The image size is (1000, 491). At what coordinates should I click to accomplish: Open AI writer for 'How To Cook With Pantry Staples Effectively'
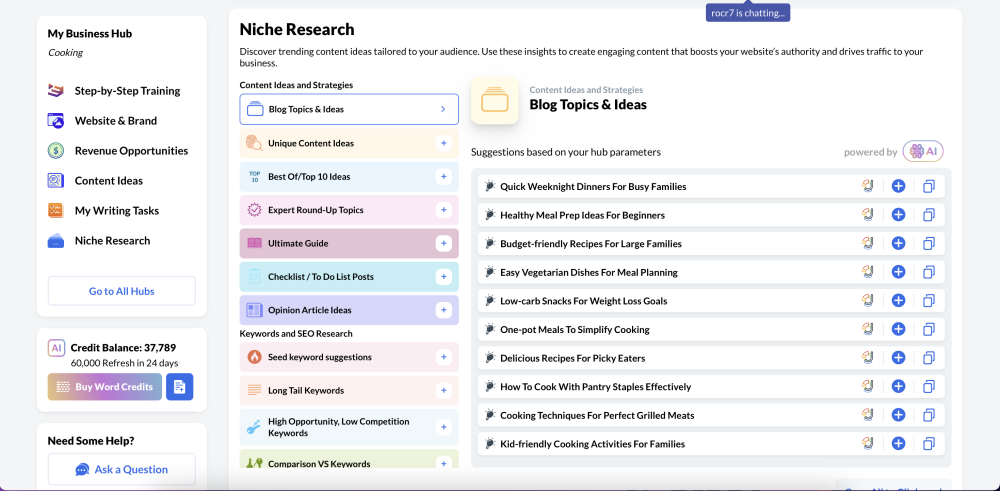click(x=867, y=386)
